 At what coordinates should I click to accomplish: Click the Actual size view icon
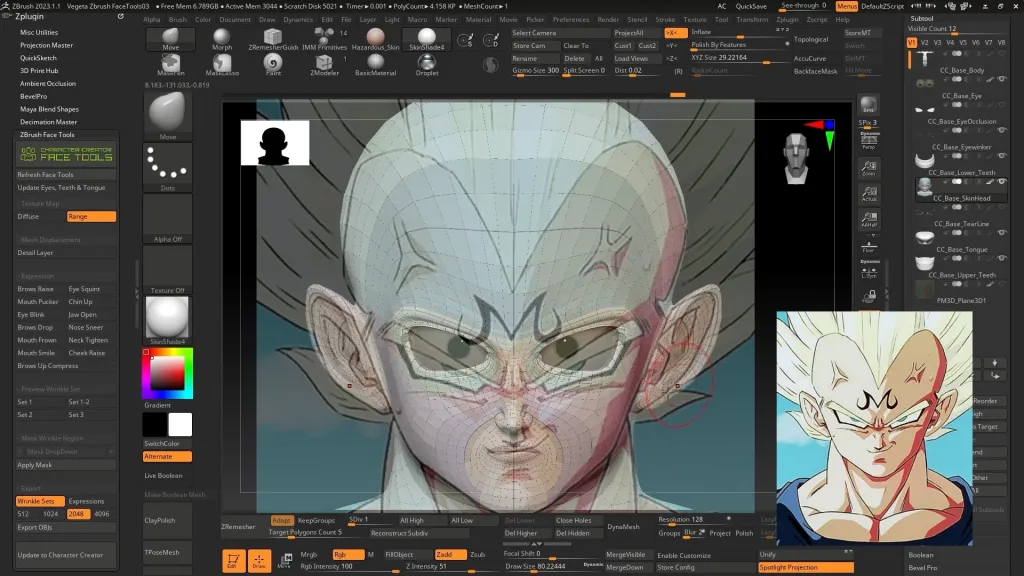click(x=869, y=193)
